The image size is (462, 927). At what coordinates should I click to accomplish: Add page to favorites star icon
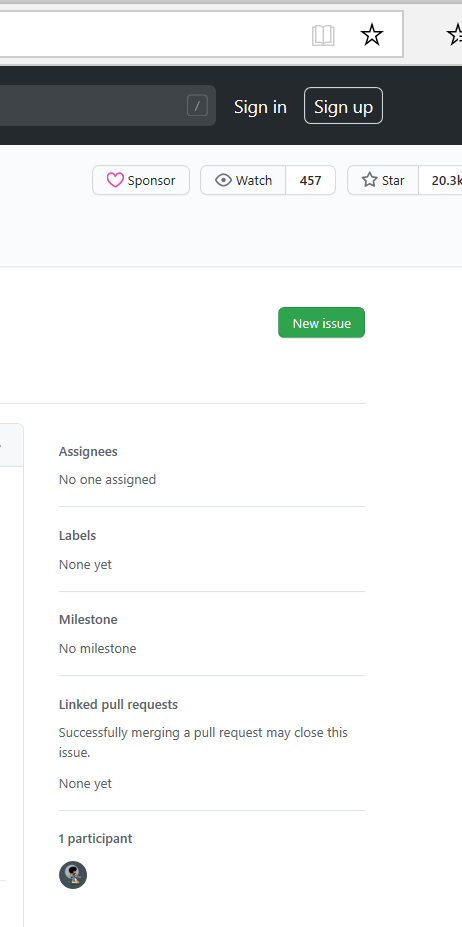point(371,35)
